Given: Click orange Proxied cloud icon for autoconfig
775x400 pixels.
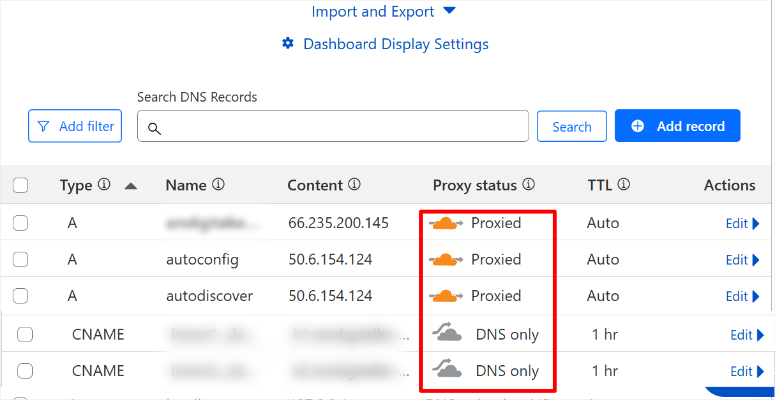Looking at the screenshot, I should [446, 260].
